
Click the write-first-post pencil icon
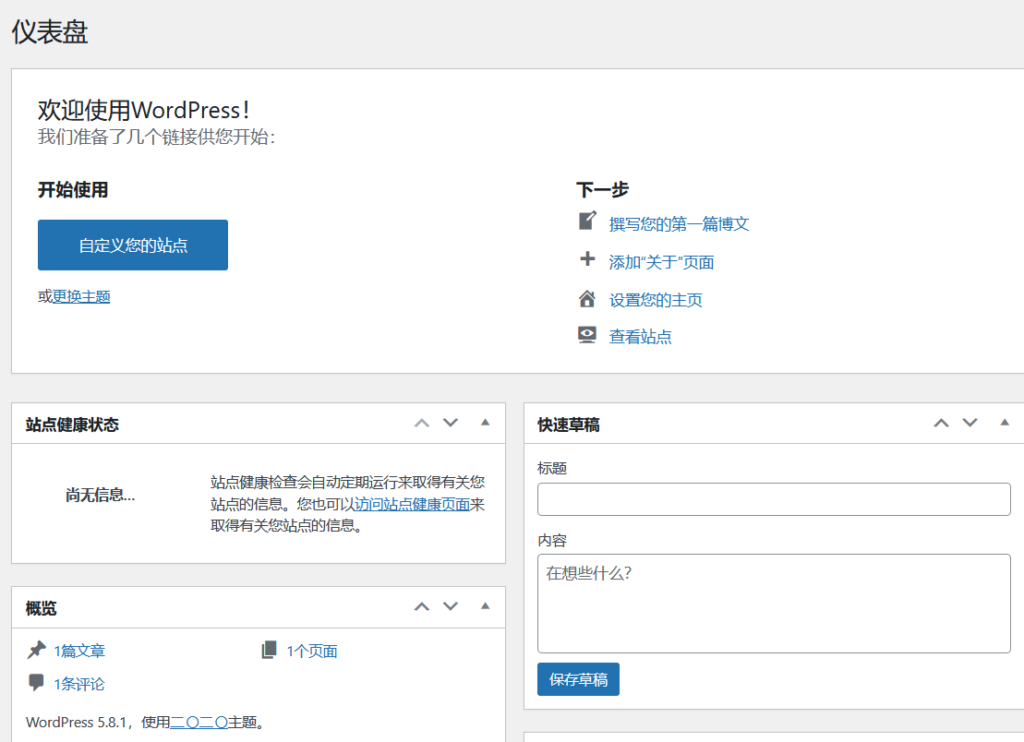tap(587, 221)
